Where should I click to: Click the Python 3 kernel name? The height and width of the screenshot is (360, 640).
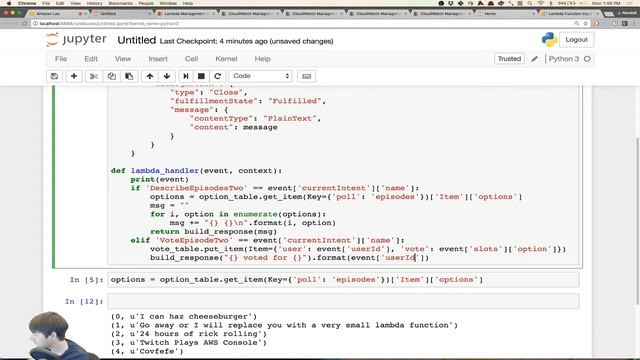coord(564,59)
